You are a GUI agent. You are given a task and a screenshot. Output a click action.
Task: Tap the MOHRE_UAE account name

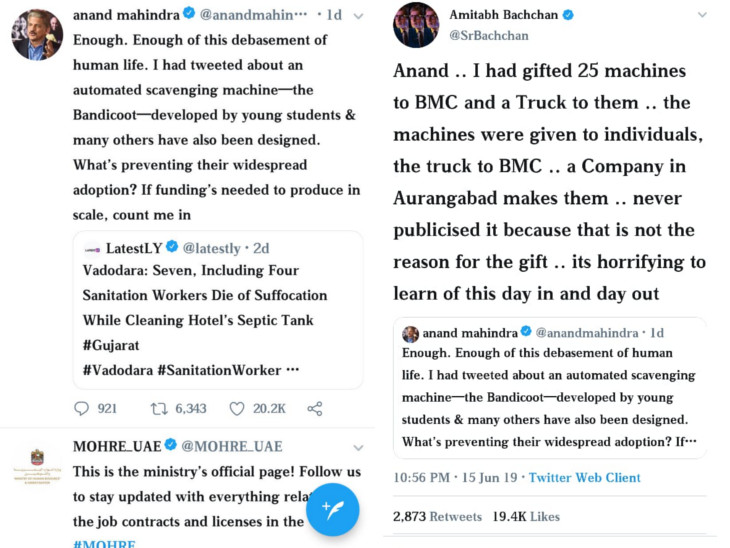pos(110,446)
